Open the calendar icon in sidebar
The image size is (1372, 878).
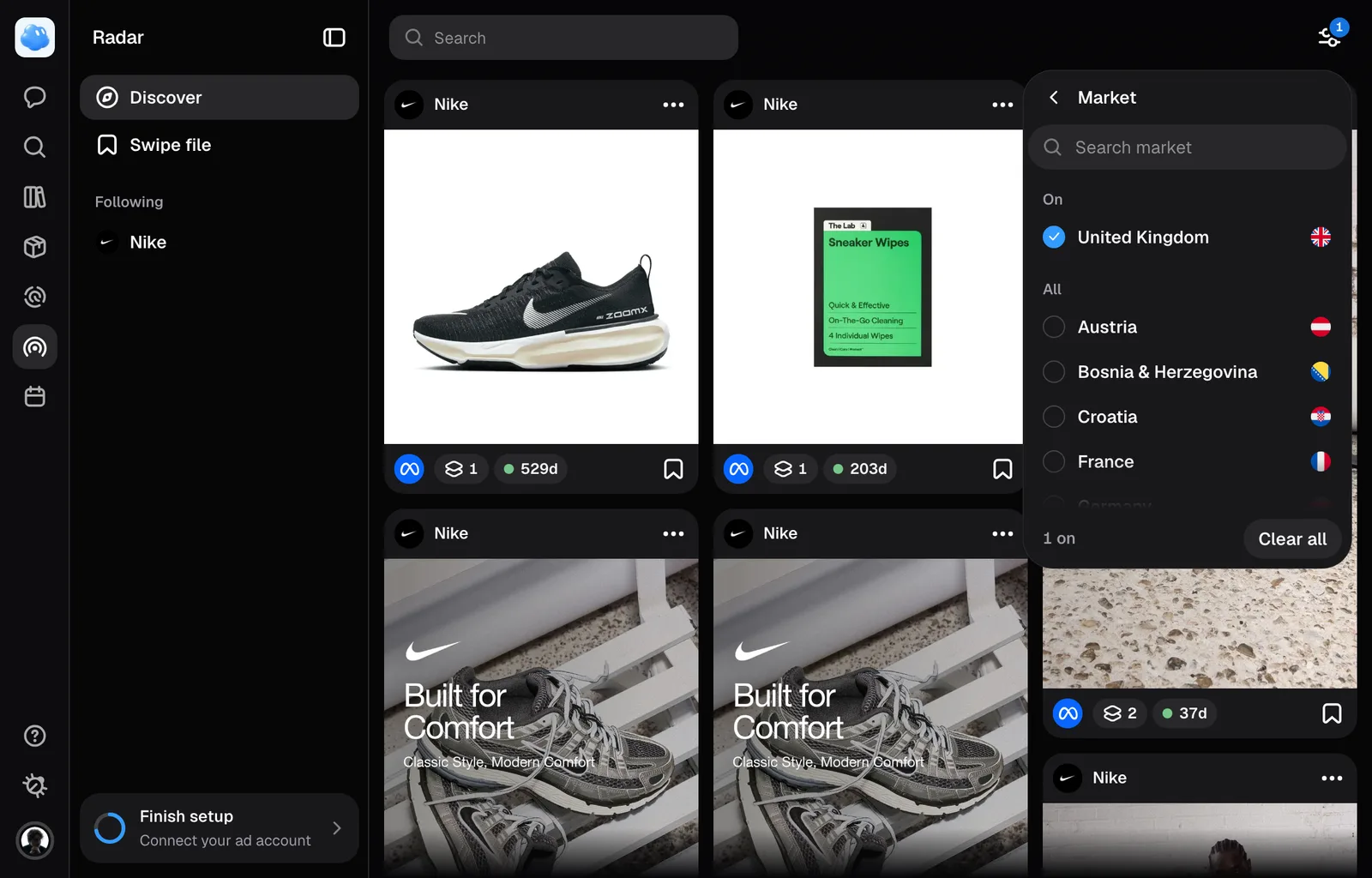(34, 396)
